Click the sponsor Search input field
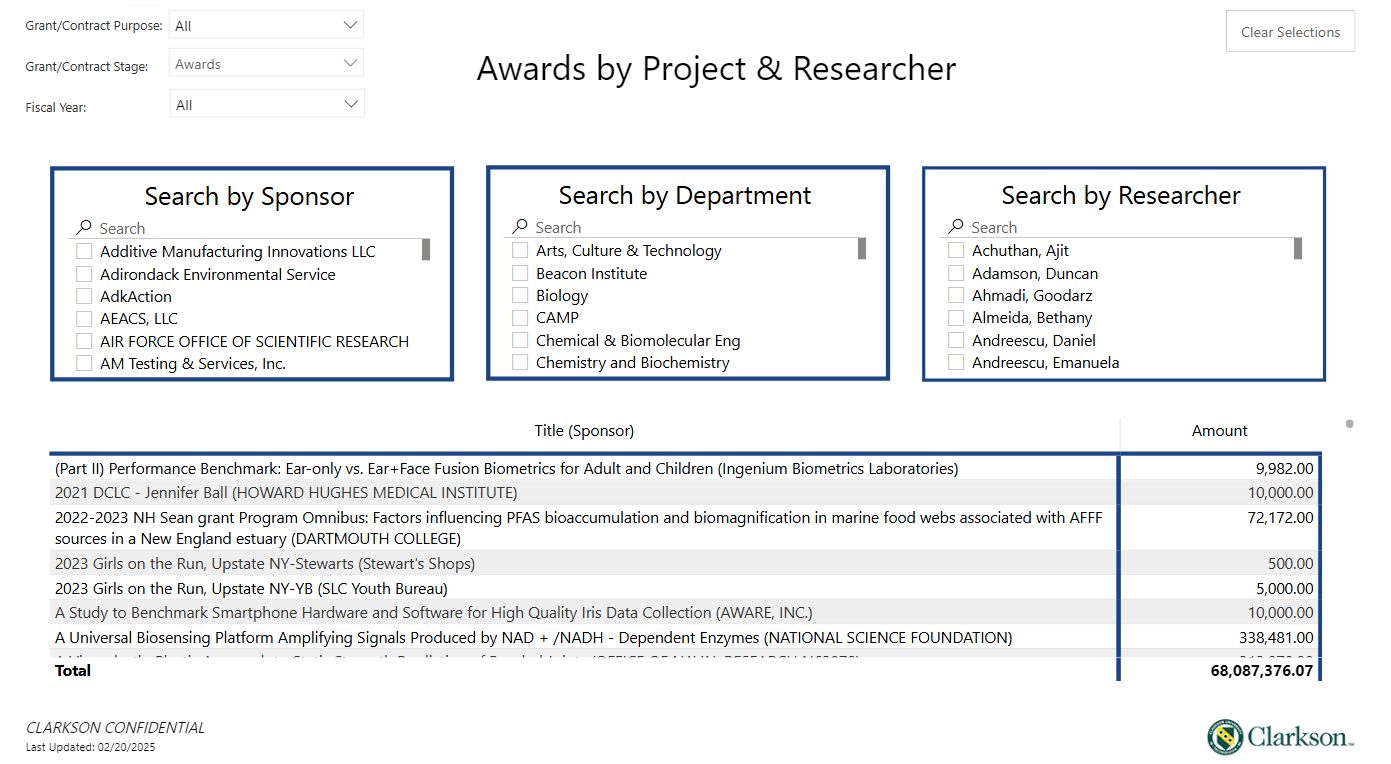The width and height of the screenshot is (1391, 764). click(x=255, y=228)
